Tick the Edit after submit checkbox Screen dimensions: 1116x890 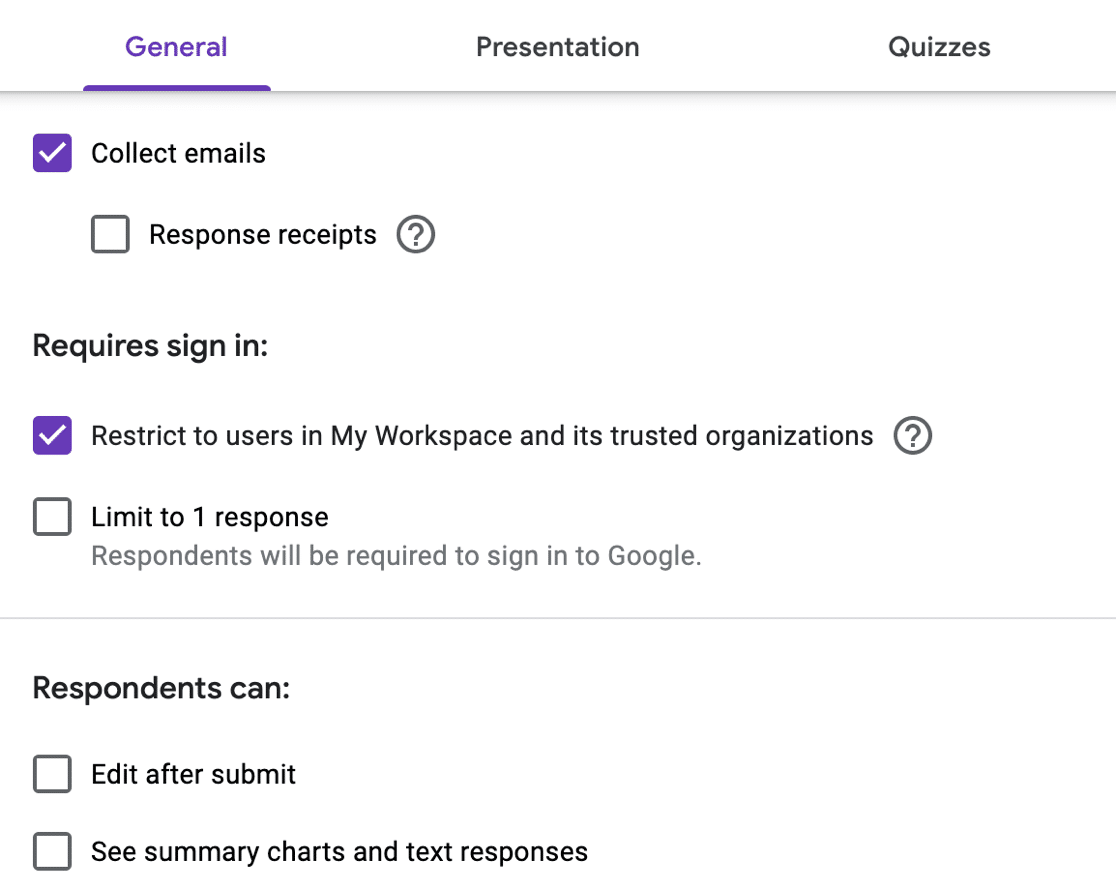click(x=53, y=774)
